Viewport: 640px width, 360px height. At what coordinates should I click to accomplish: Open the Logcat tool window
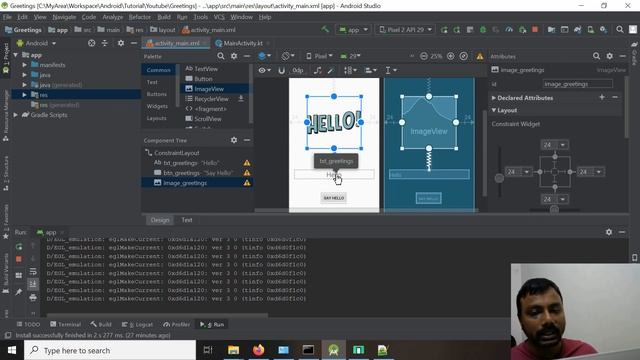pyautogui.click(x=138, y=324)
